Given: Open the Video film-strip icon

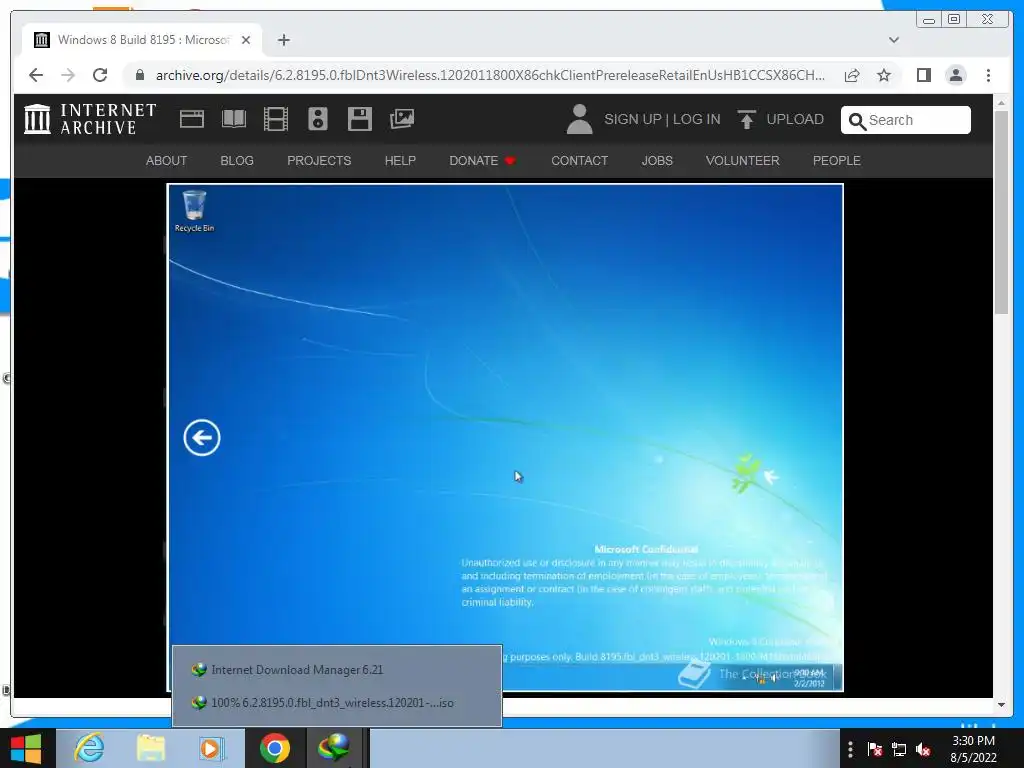Looking at the screenshot, I should click(x=276, y=119).
